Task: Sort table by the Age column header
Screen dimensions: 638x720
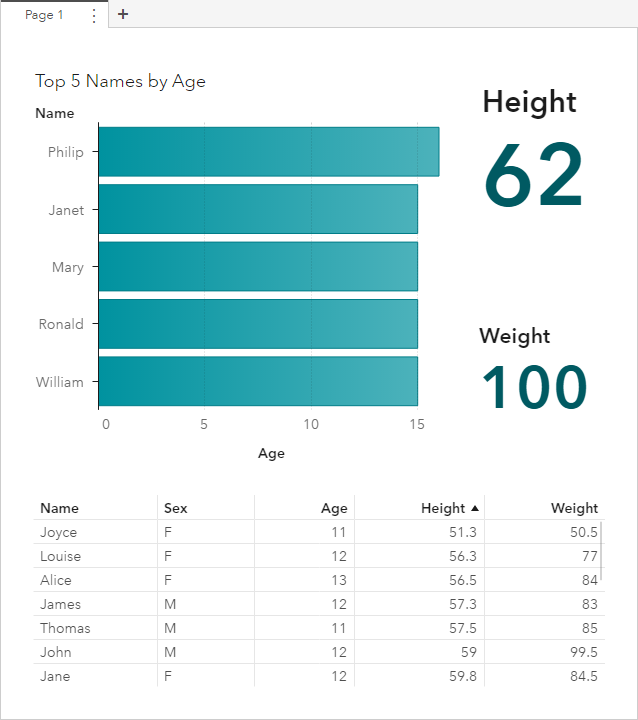Action: (x=334, y=508)
